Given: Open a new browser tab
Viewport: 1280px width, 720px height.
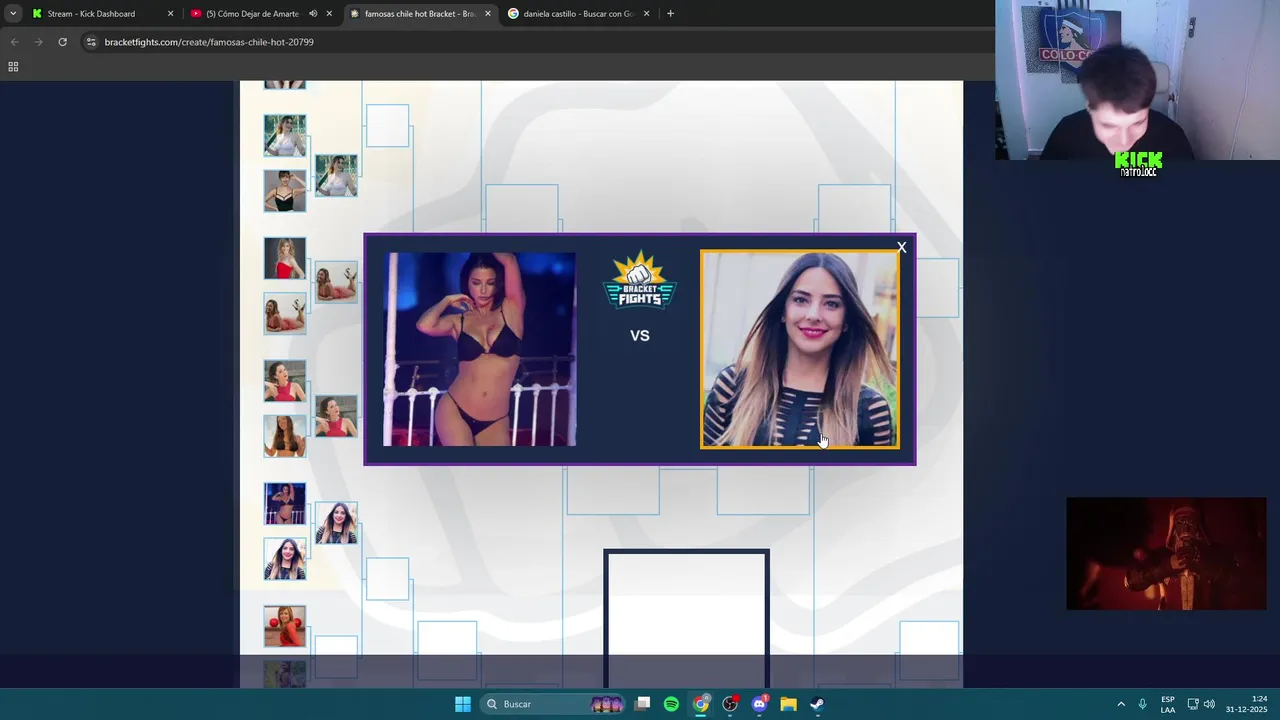Looking at the screenshot, I should (x=670, y=14).
